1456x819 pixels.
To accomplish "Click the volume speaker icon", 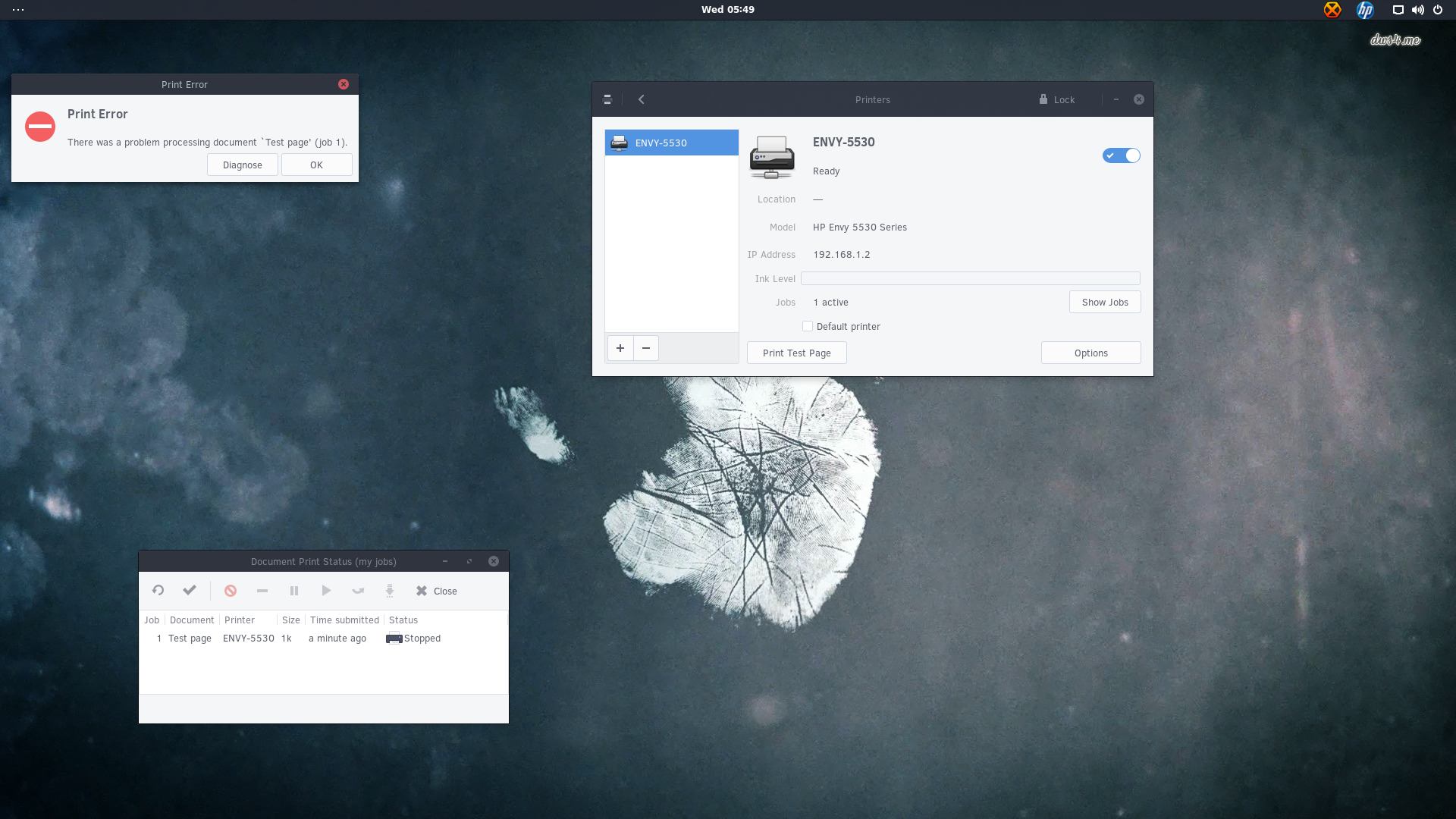I will [1418, 10].
